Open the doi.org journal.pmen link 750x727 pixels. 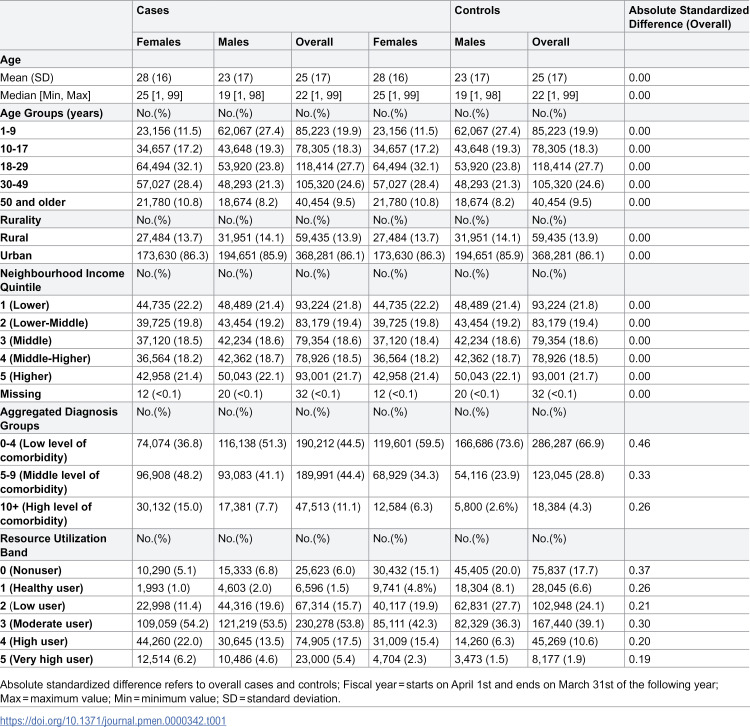[113, 720]
